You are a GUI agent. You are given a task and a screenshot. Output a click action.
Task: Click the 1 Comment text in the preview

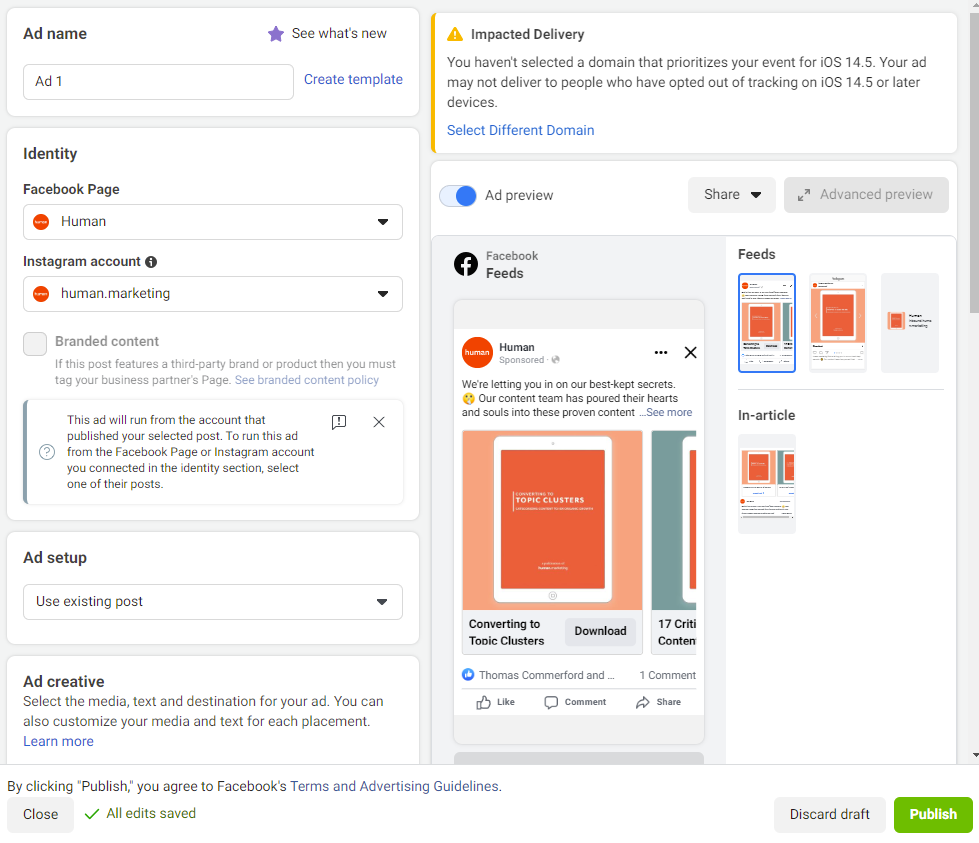point(667,675)
